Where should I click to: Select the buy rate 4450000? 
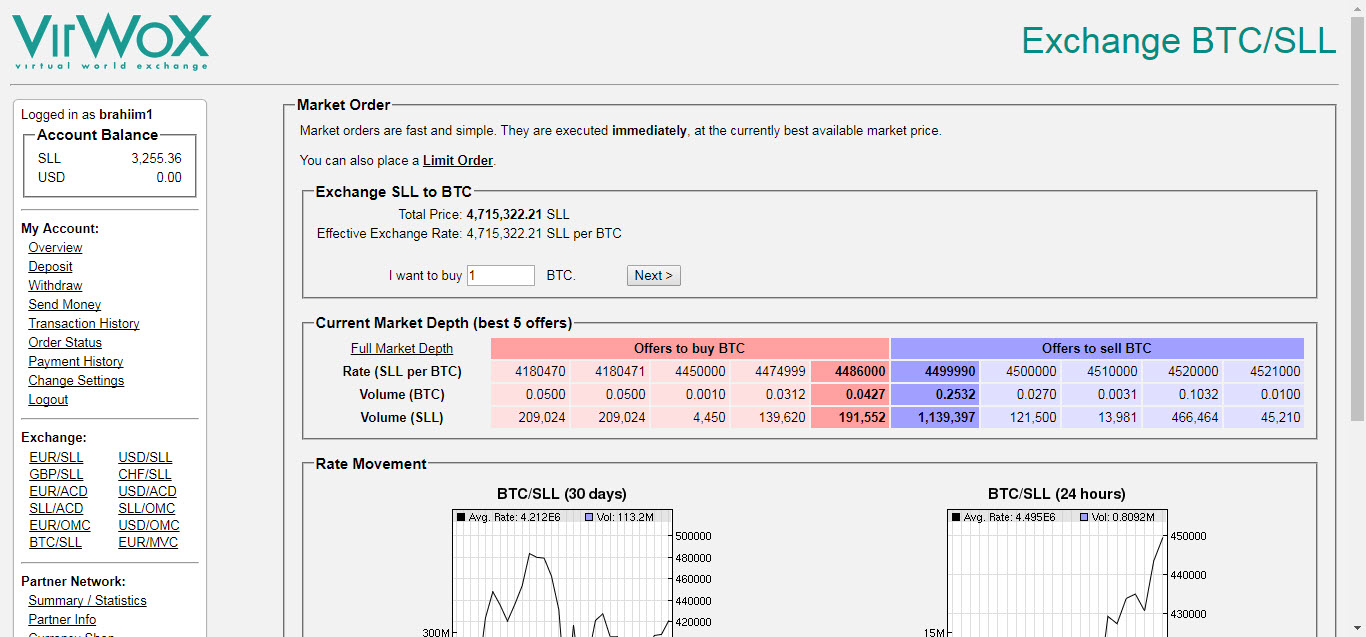point(691,372)
